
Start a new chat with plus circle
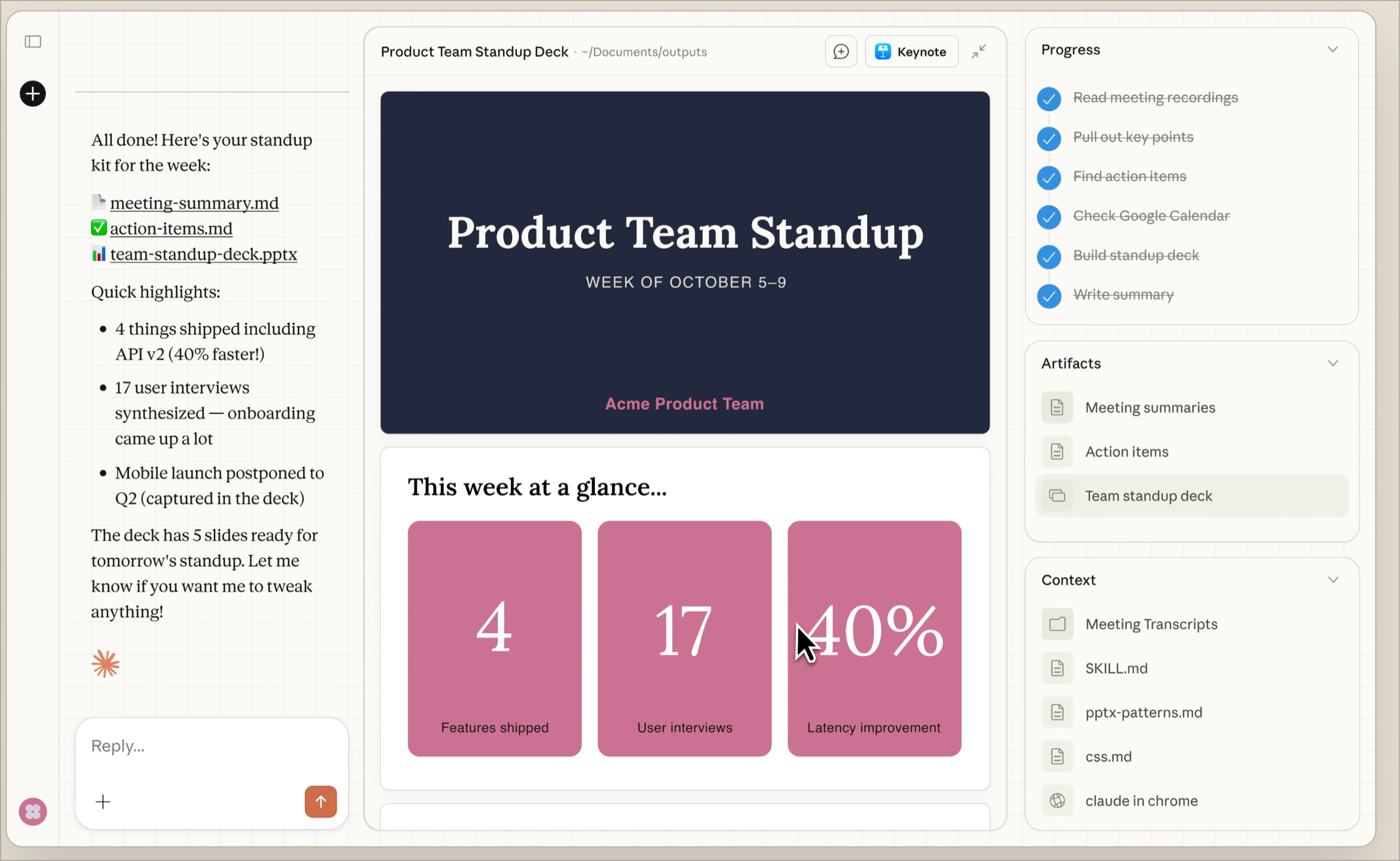pyautogui.click(x=33, y=94)
